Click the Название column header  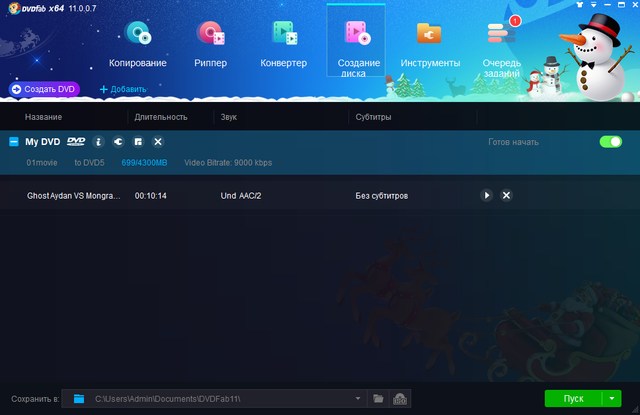[x=43, y=117]
